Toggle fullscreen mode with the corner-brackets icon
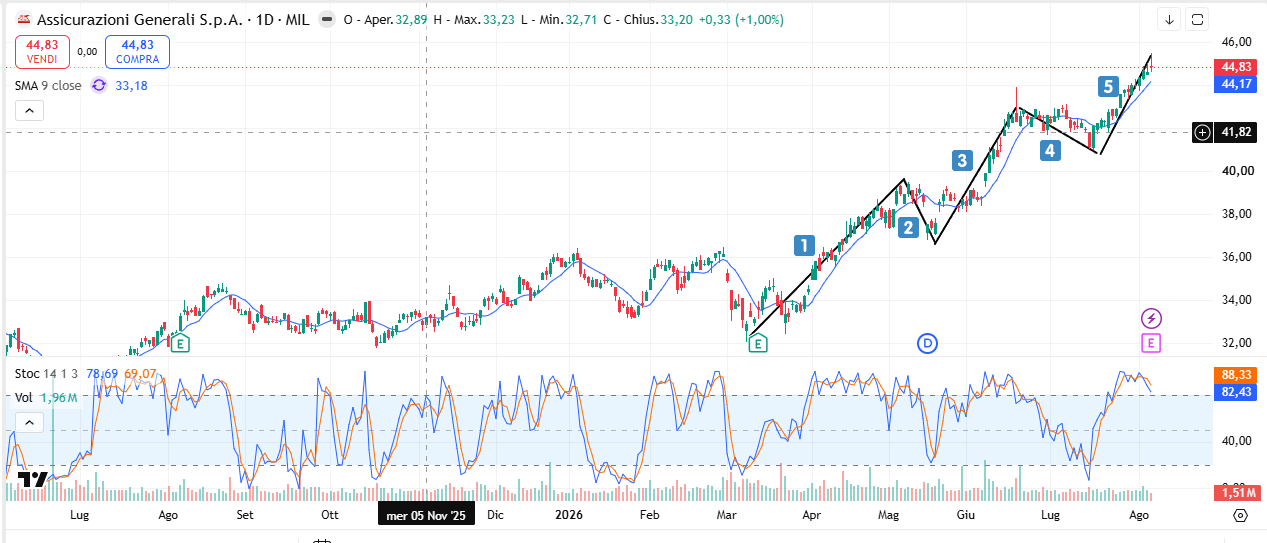This screenshot has width=1267, height=543. coord(1198,19)
